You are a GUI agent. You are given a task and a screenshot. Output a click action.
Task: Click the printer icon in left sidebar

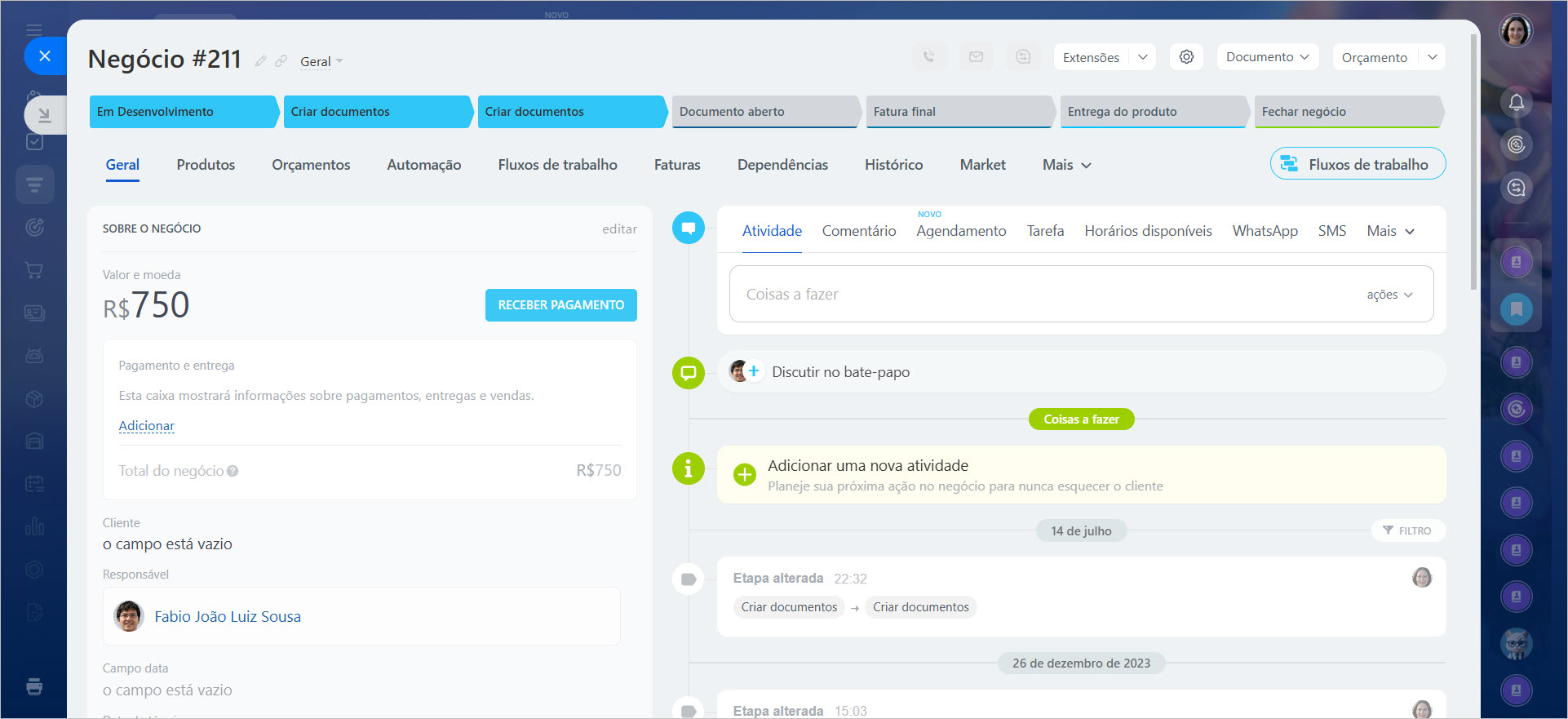coord(34,686)
